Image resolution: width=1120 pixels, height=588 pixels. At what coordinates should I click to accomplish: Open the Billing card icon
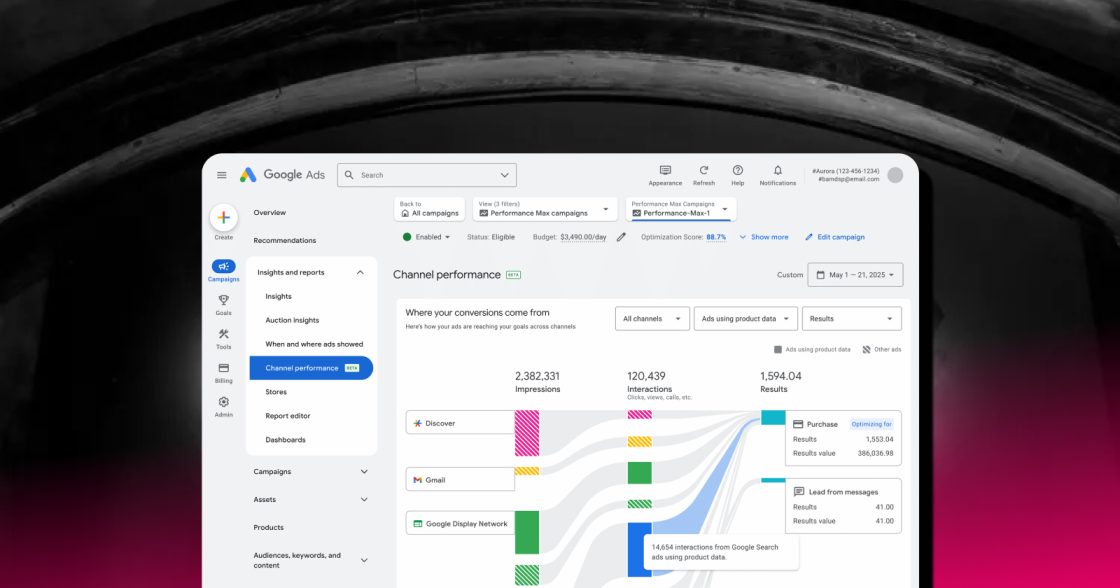pos(224,368)
